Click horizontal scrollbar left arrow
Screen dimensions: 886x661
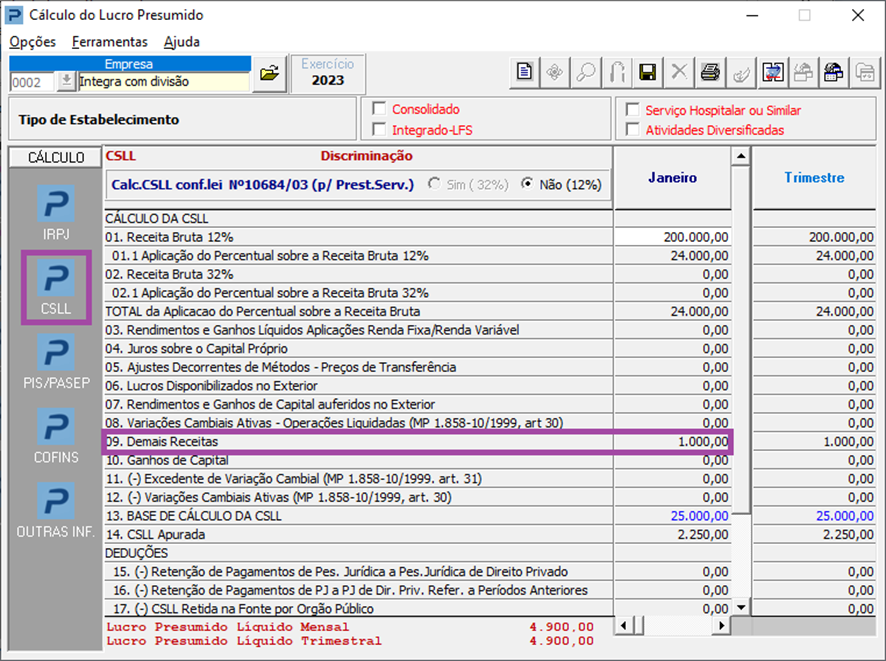[623, 625]
